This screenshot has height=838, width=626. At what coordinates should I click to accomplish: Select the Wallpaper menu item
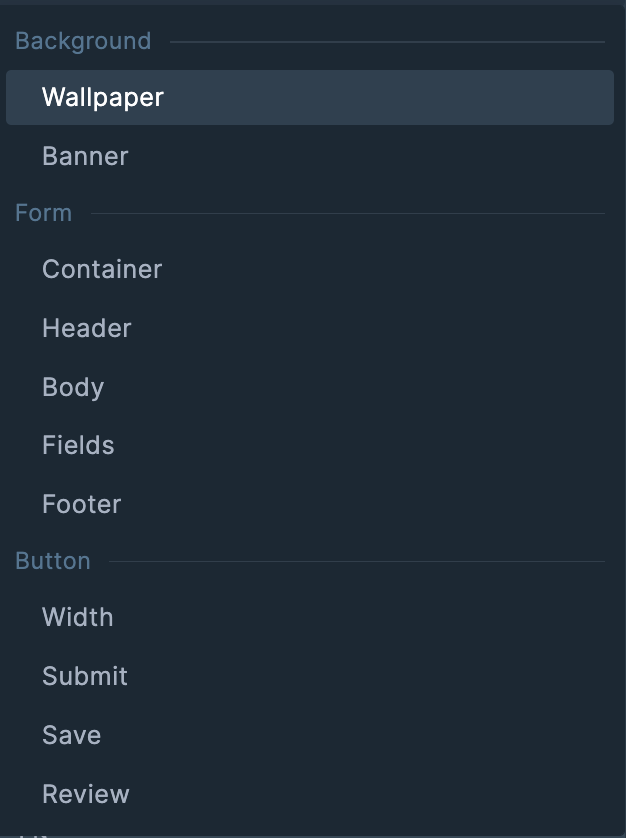pyautogui.click(x=103, y=97)
